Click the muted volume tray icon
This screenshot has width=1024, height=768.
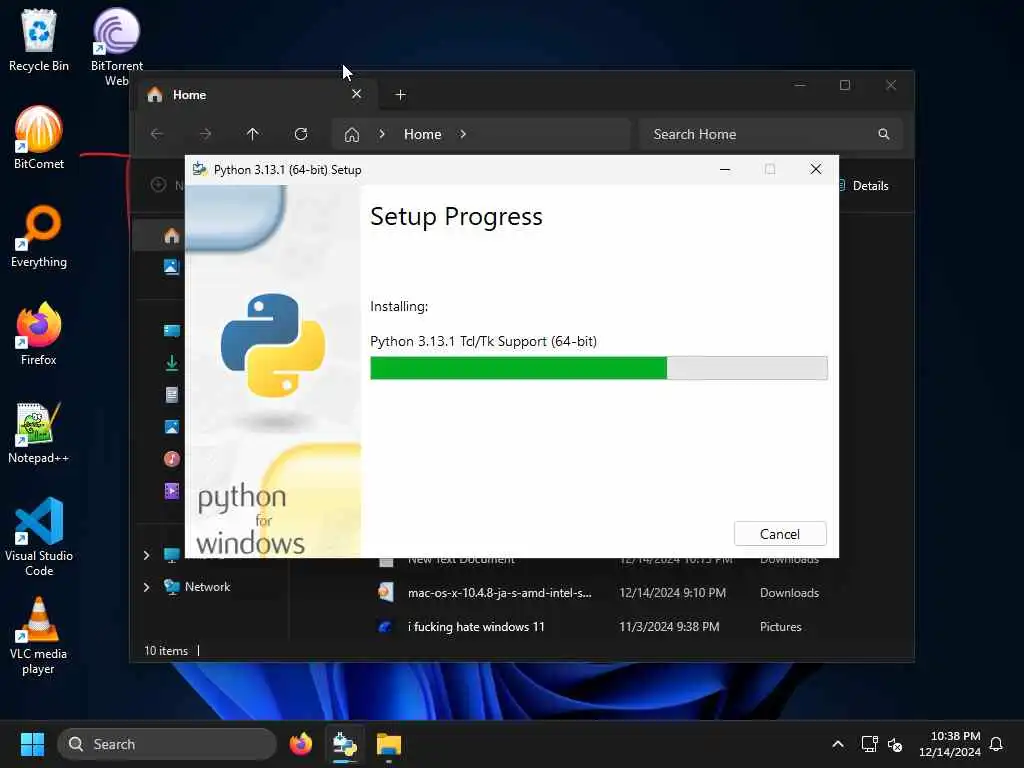click(895, 744)
